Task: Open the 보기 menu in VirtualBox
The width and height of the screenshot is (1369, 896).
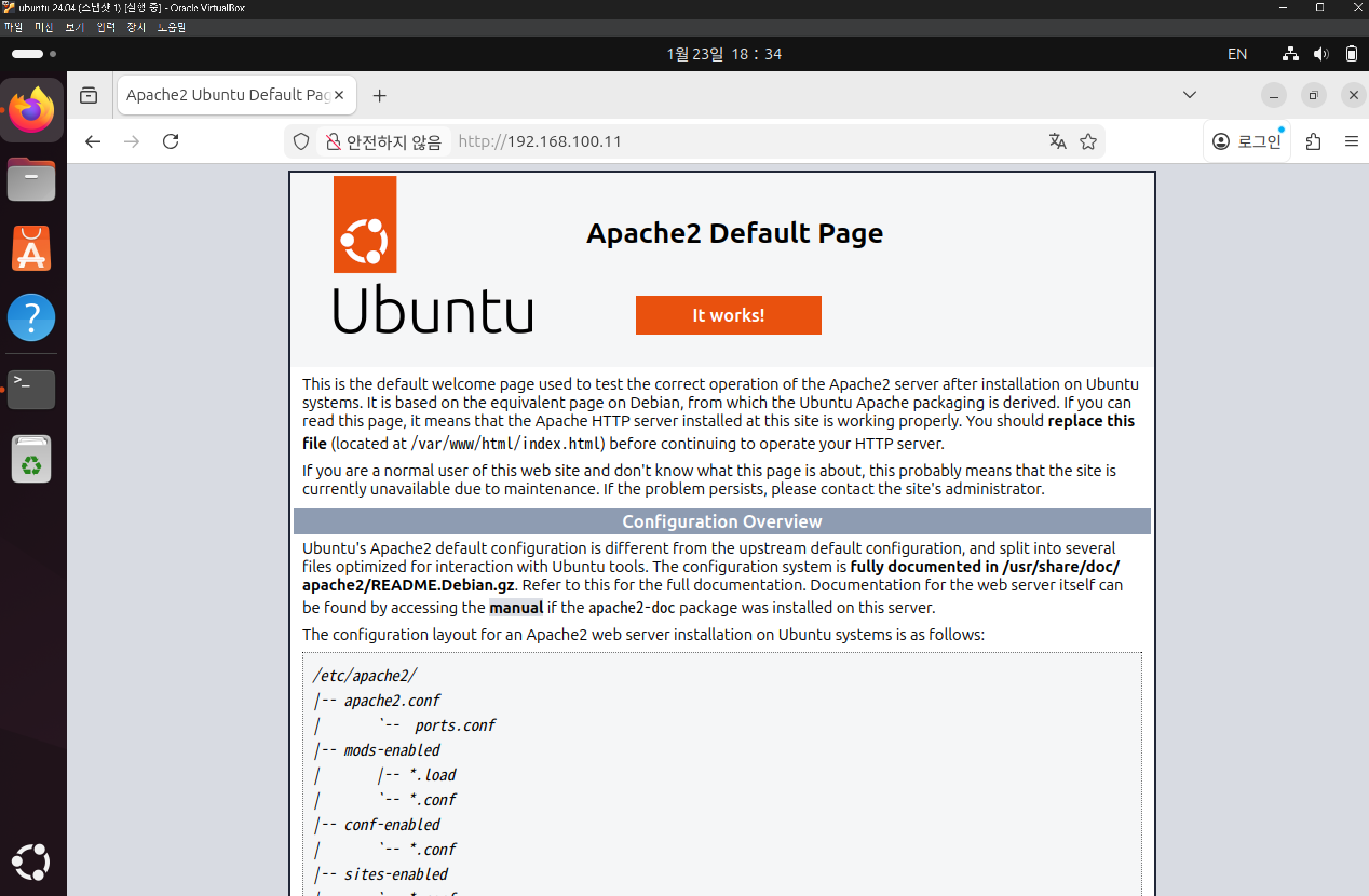Action: [75, 27]
